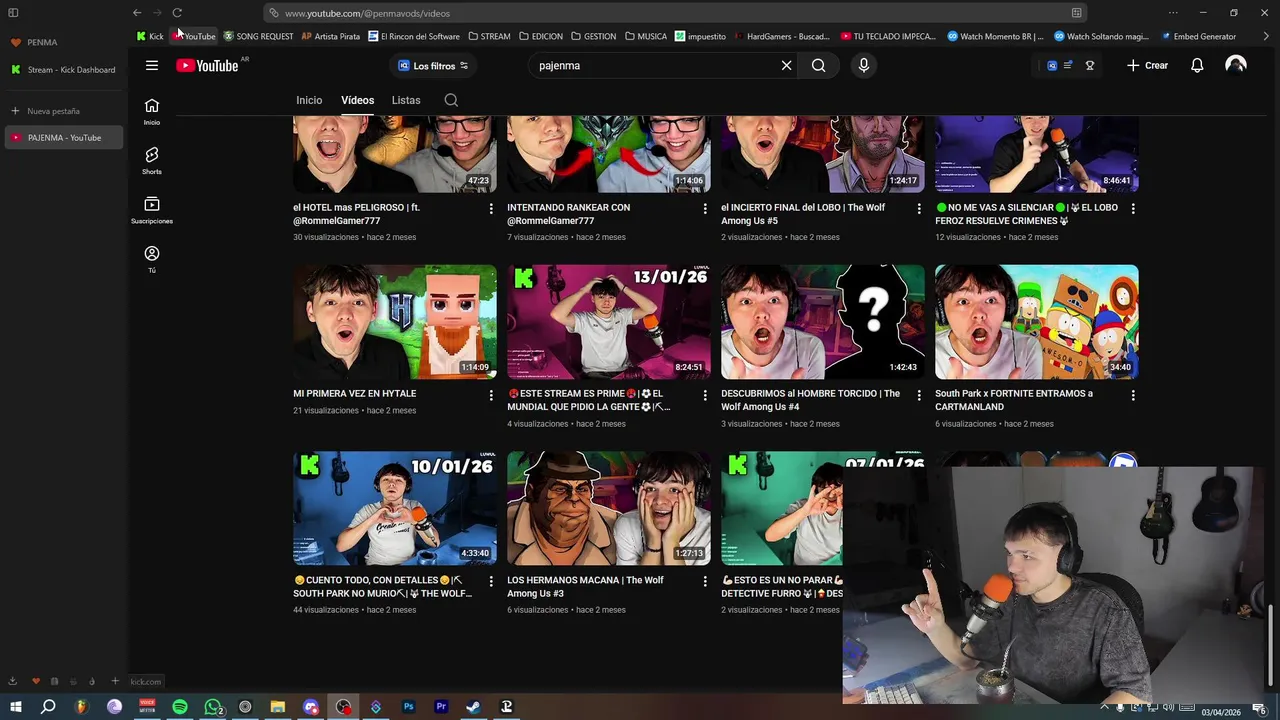Open options for el HOTEL mas PELIGROSO video
The width and height of the screenshot is (1280, 720).
pyautogui.click(x=490, y=209)
